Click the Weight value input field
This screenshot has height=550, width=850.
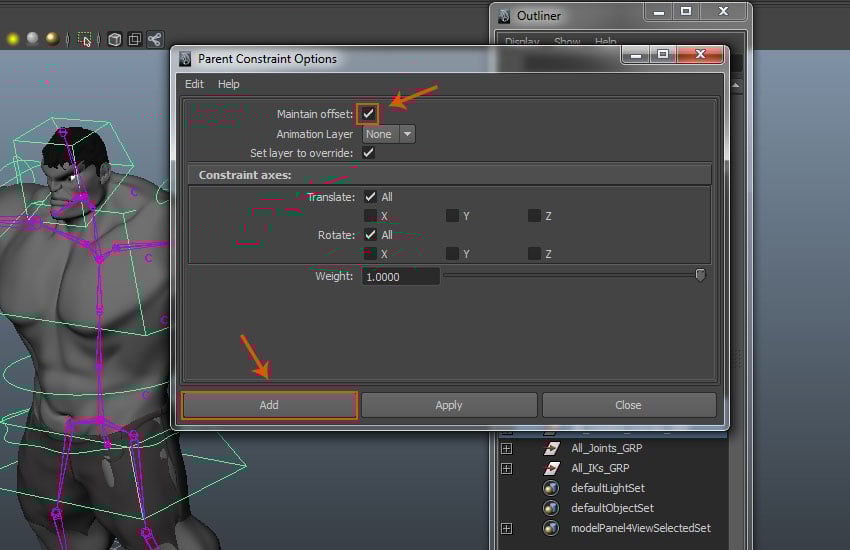tap(401, 276)
